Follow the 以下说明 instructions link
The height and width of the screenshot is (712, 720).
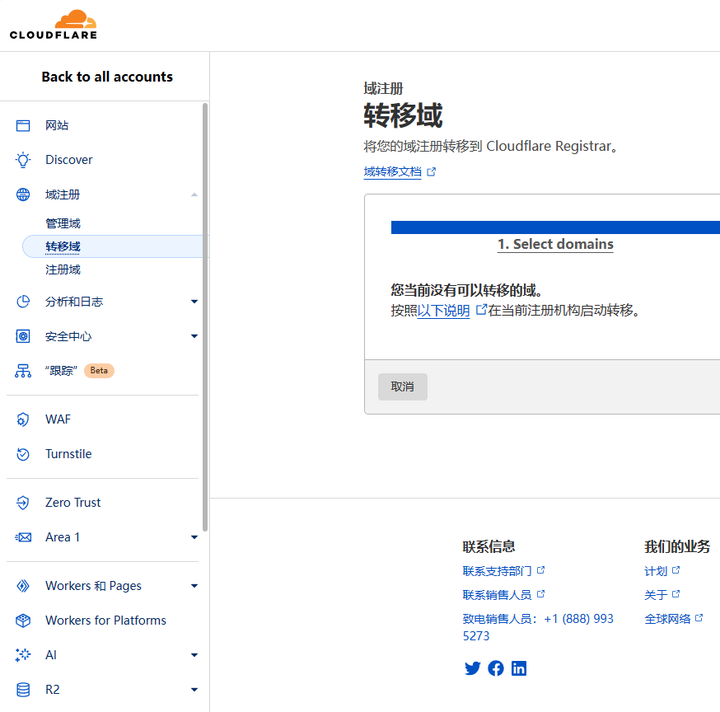tap(444, 311)
